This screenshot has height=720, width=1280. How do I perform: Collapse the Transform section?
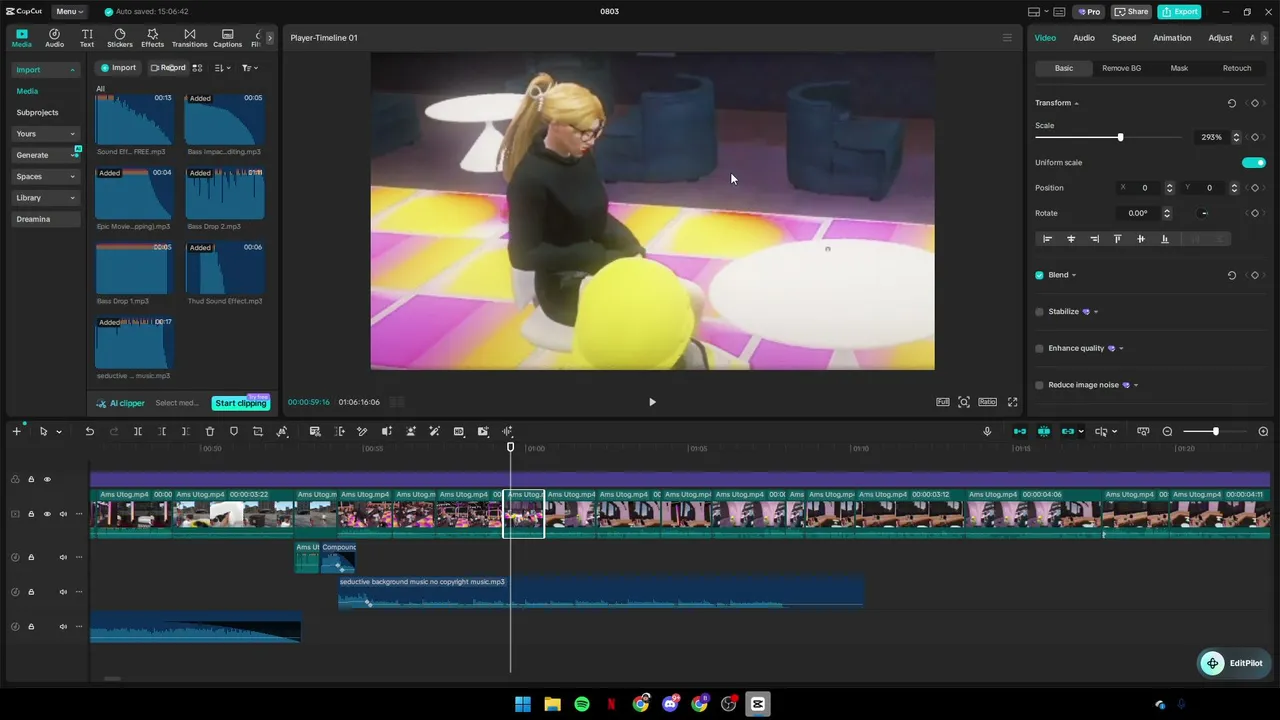pyautogui.click(x=1076, y=103)
